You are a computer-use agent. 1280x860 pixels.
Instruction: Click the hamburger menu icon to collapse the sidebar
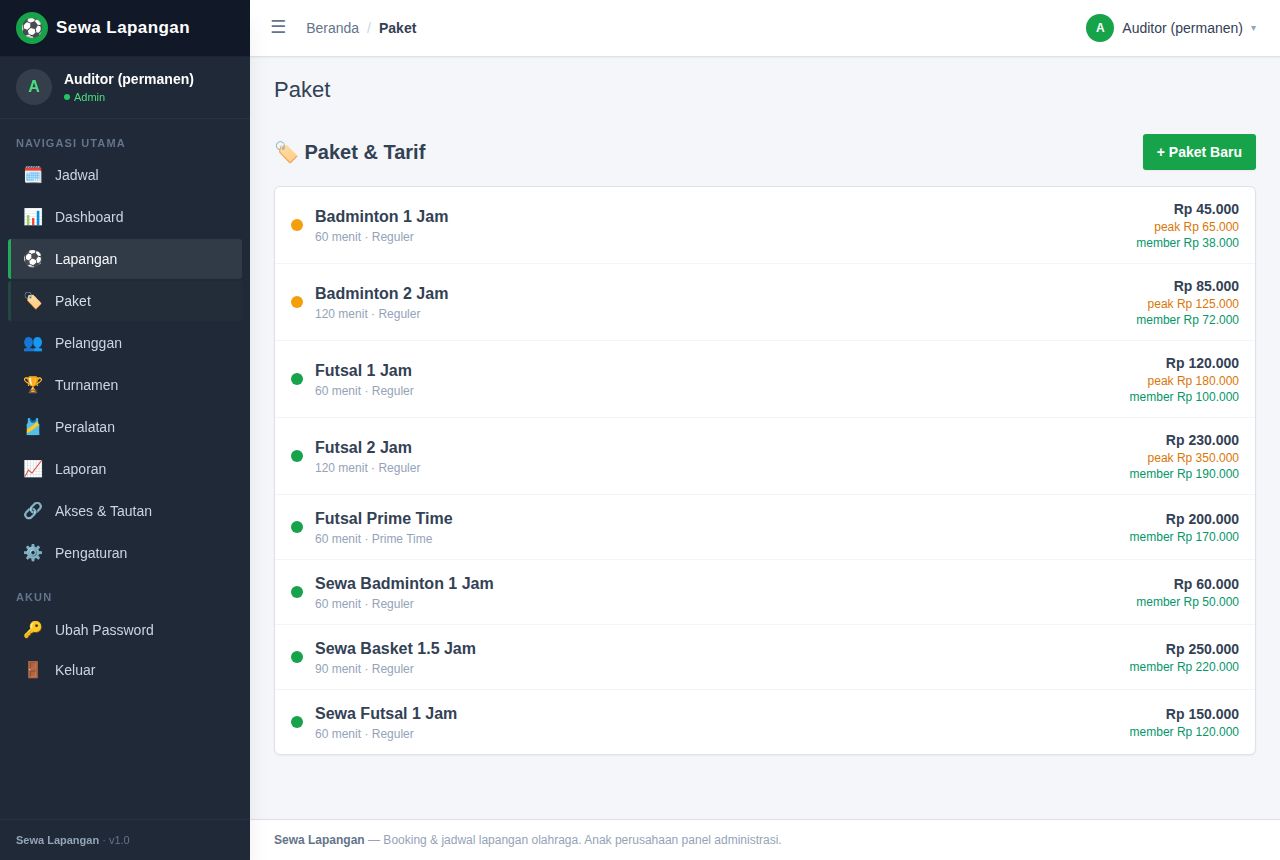(x=278, y=27)
